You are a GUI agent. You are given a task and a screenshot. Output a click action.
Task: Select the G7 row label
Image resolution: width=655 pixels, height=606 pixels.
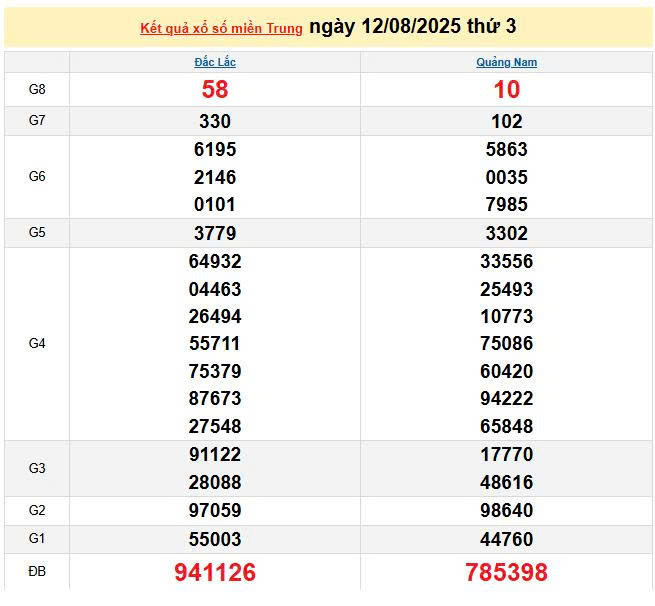click(x=37, y=121)
